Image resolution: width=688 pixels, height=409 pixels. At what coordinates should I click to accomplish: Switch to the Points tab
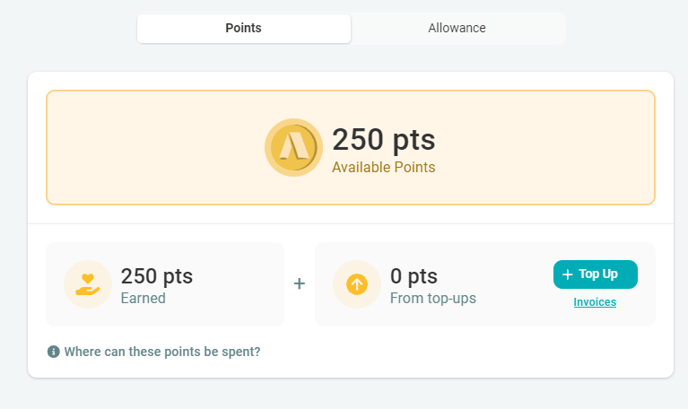click(244, 28)
